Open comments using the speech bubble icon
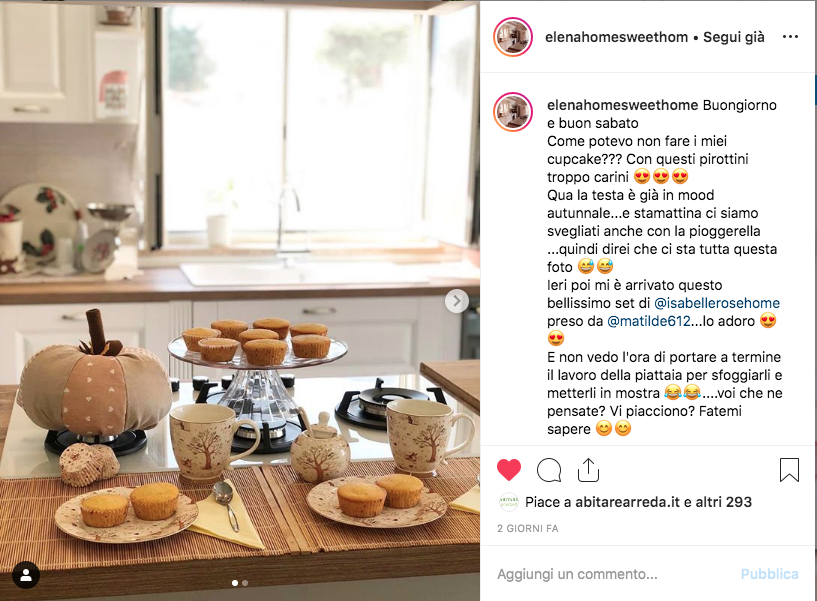This screenshot has height=601, width=817. 549,470
